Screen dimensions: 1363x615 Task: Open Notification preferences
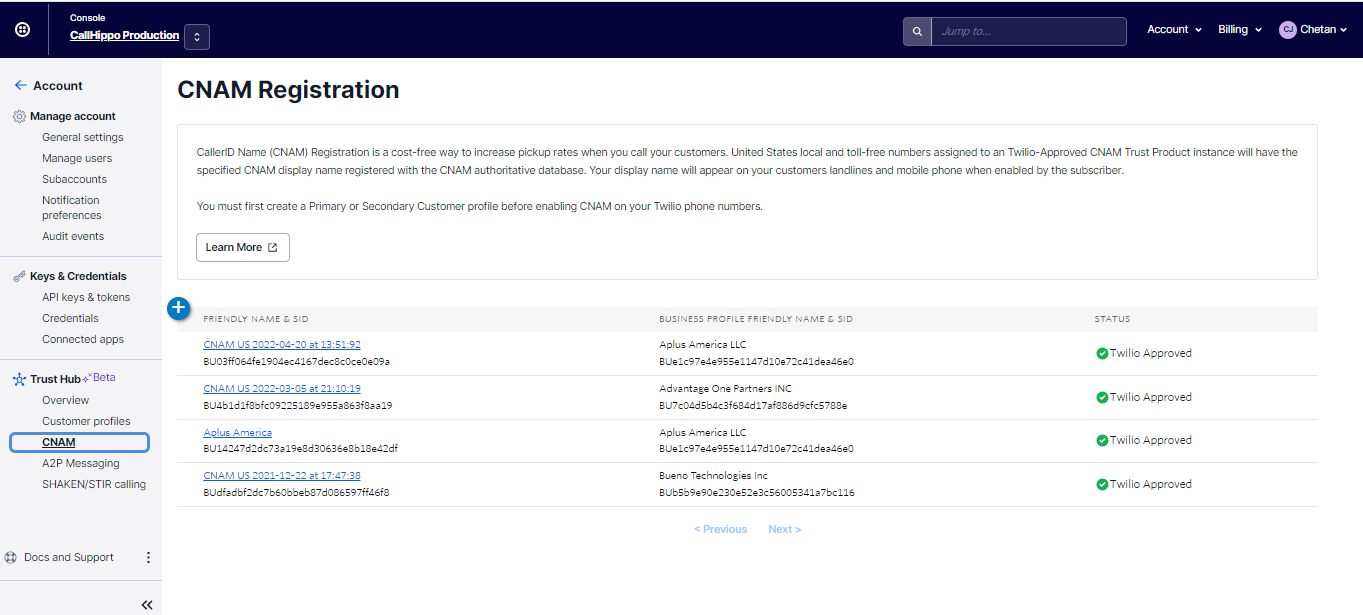72,207
